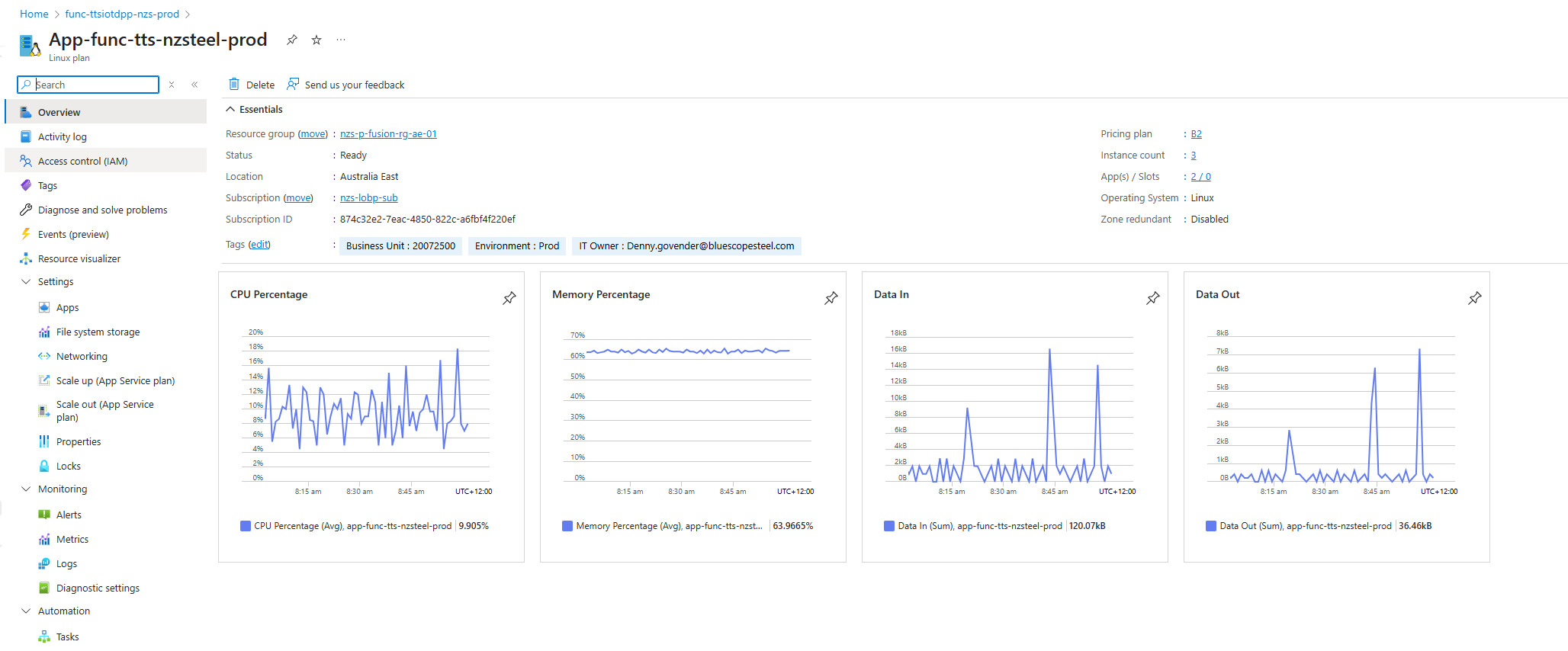Click the Metrics chart icon
The image size is (1568, 651).
point(44,539)
